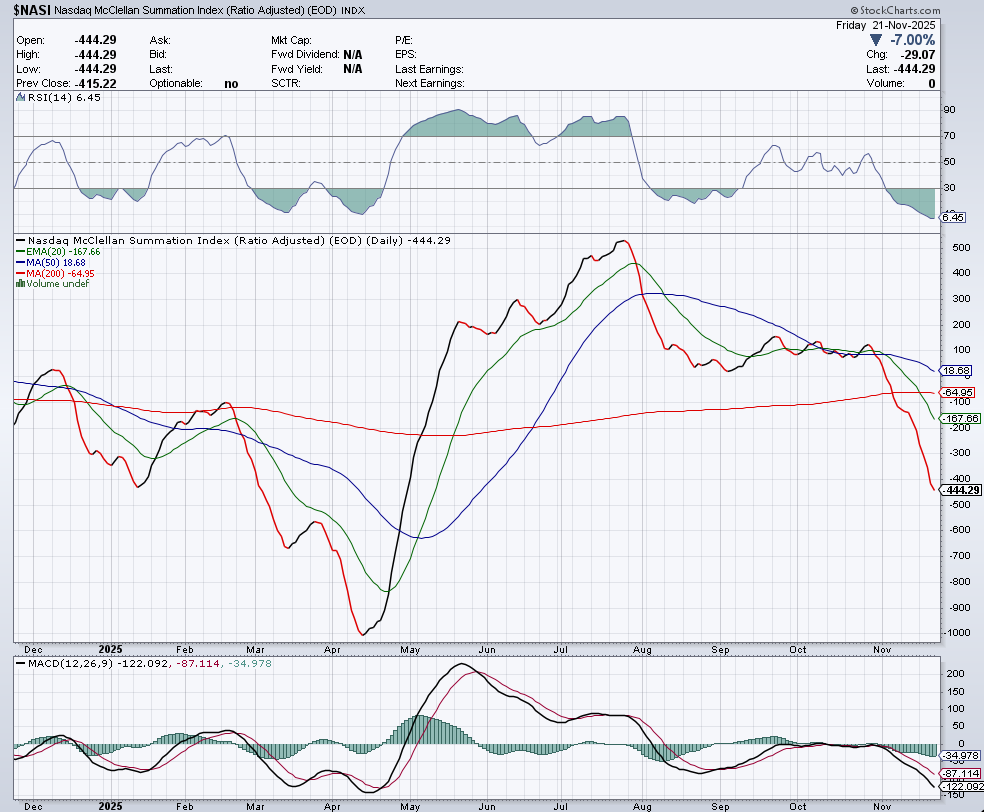The height and width of the screenshot is (812, 984).
Task: Click the 'RSI(14) 6.45' panel label
Action: pyautogui.click(x=64, y=97)
